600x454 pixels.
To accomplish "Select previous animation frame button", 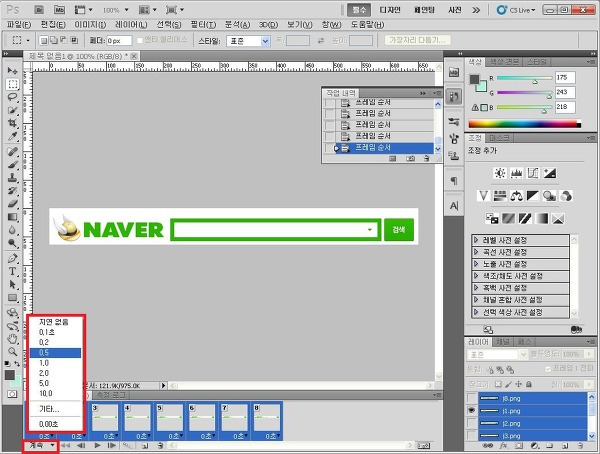I will point(81,446).
